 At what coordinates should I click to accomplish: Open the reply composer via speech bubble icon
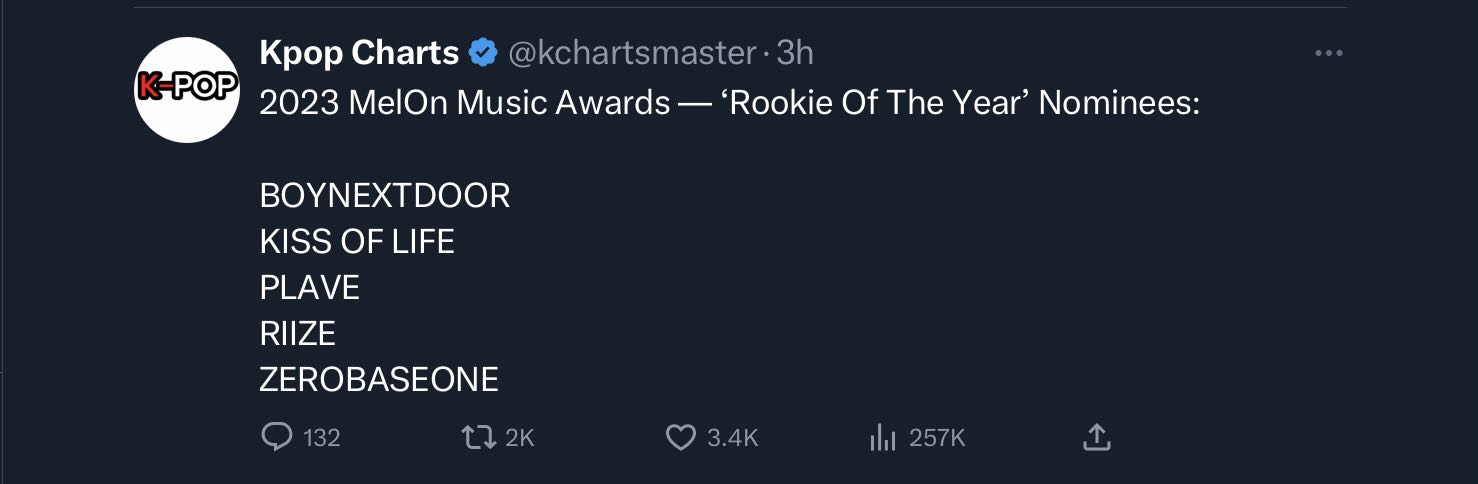coord(275,437)
